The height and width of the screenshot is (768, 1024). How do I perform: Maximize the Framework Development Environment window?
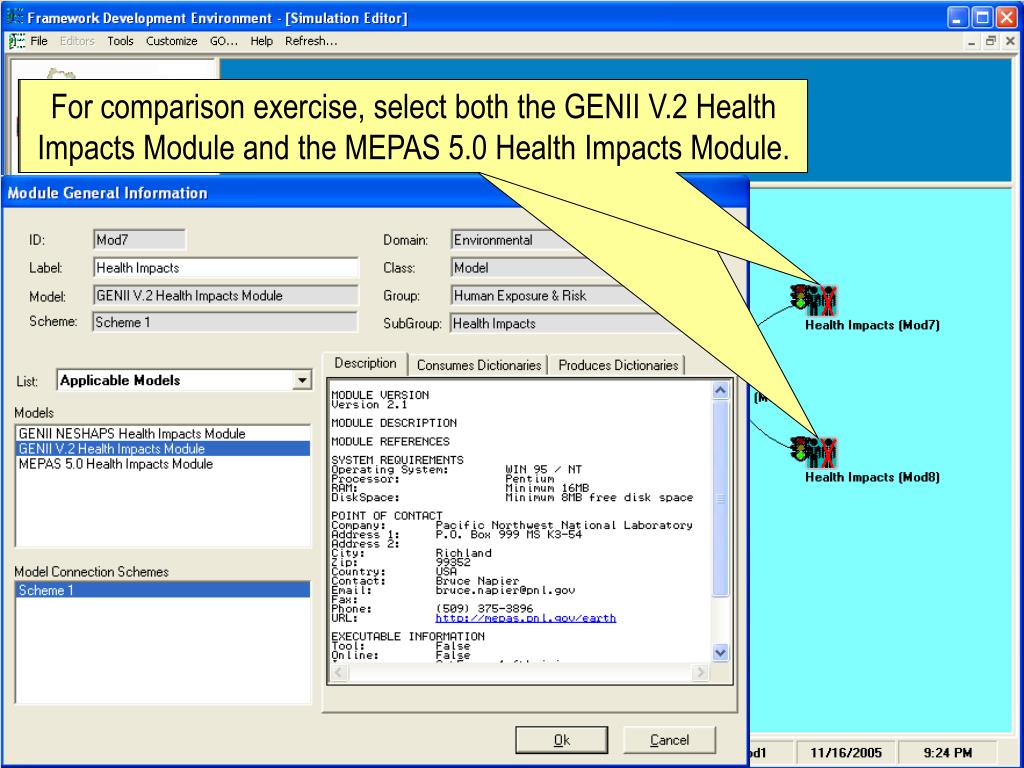pos(982,18)
